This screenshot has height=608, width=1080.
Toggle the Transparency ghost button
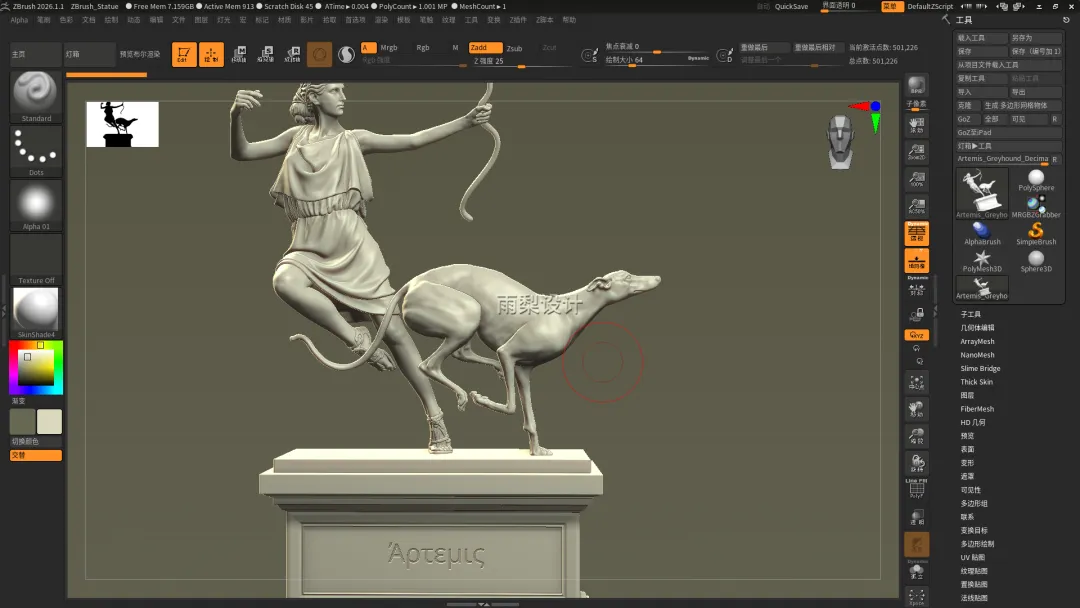click(917, 516)
